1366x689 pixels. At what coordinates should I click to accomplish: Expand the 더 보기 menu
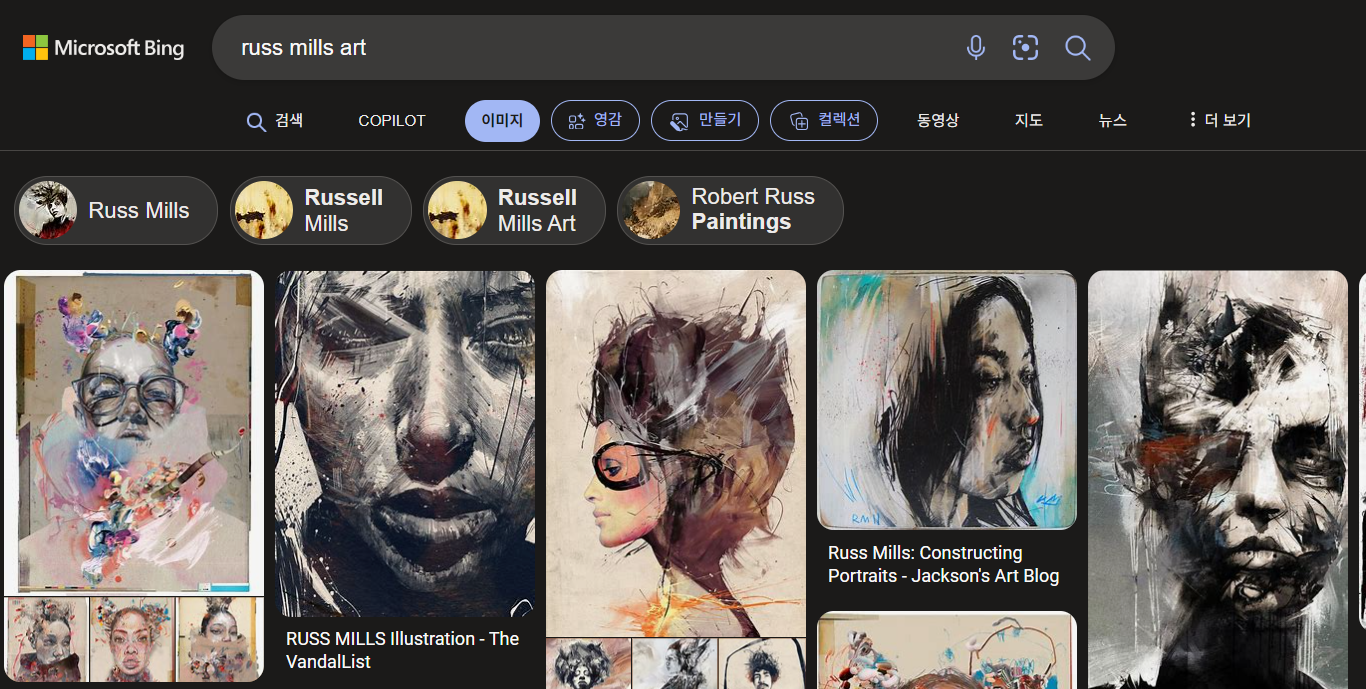click(x=1219, y=121)
